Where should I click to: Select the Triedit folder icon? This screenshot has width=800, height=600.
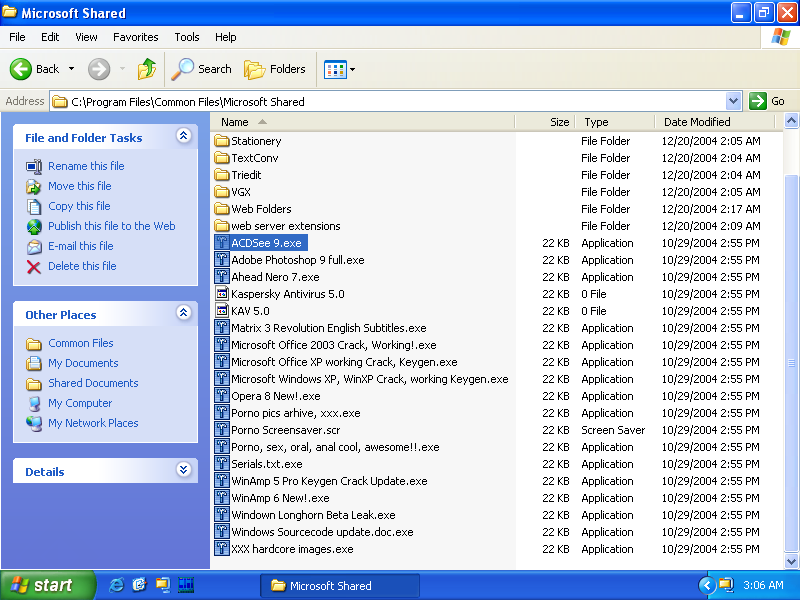(x=221, y=174)
